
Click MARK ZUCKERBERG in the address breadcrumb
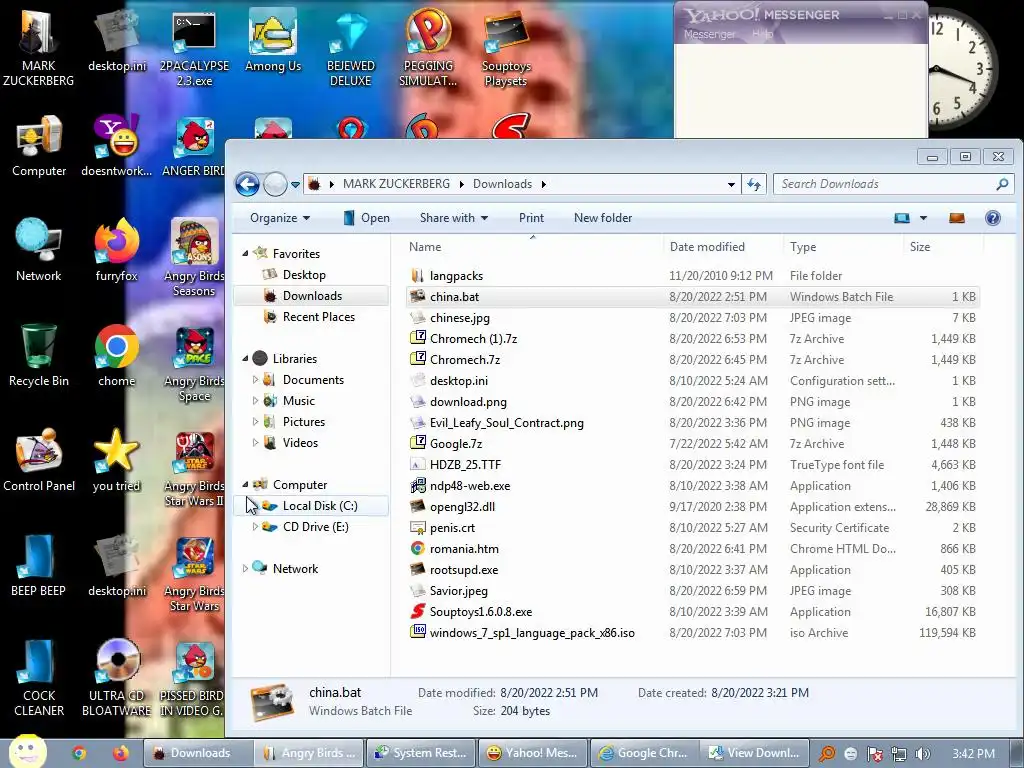396,184
